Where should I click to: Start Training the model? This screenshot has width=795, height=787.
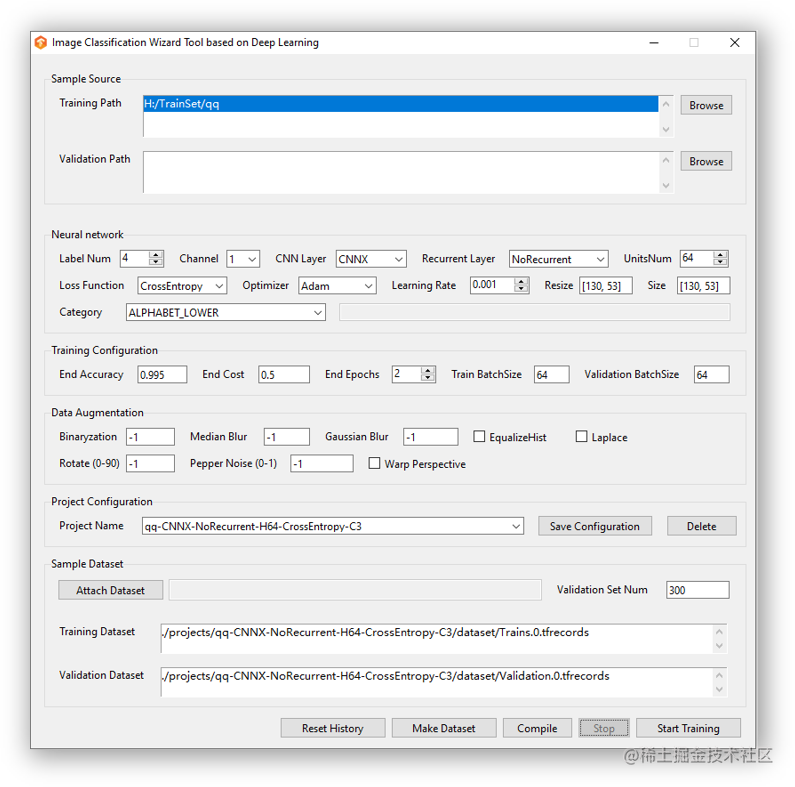[689, 729]
